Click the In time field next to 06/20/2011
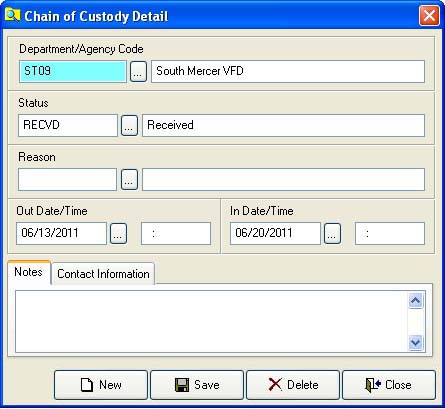This screenshot has height=409, width=445. pyautogui.click(x=390, y=233)
